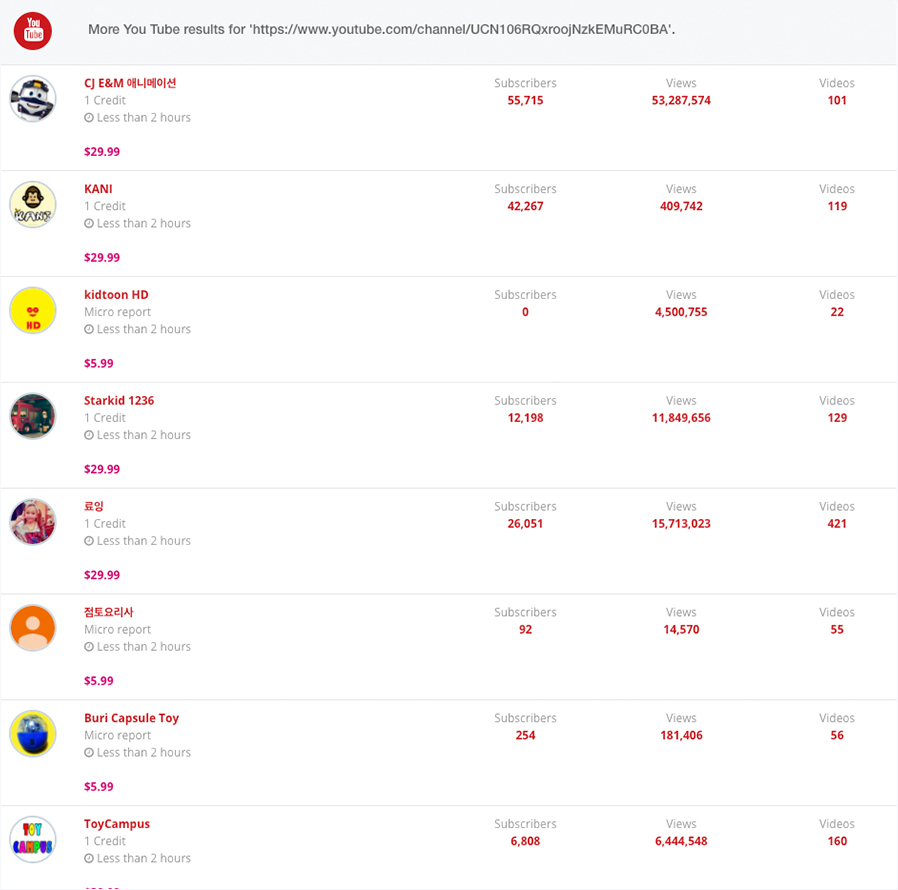Click the $29.99 price under KANI

click(102, 258)
